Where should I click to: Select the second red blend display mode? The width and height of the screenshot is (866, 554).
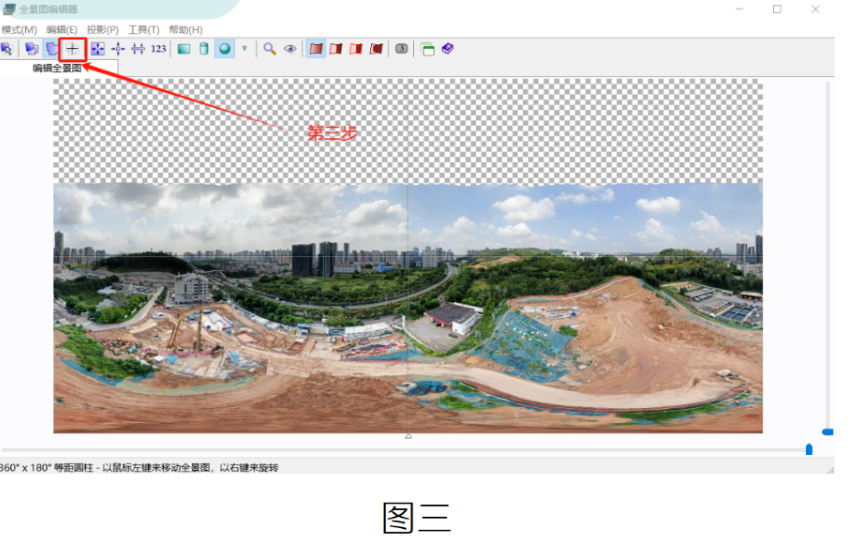coord(336,49)
